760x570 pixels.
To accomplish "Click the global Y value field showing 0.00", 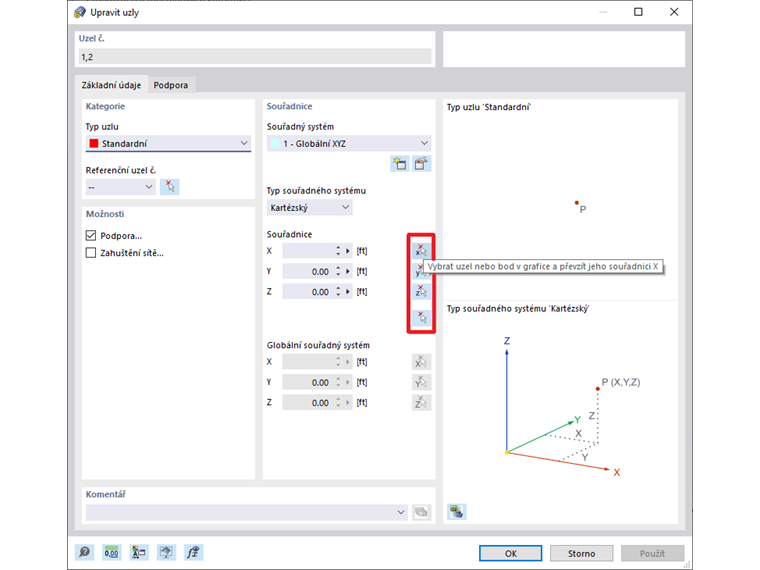I will point(307,382).
